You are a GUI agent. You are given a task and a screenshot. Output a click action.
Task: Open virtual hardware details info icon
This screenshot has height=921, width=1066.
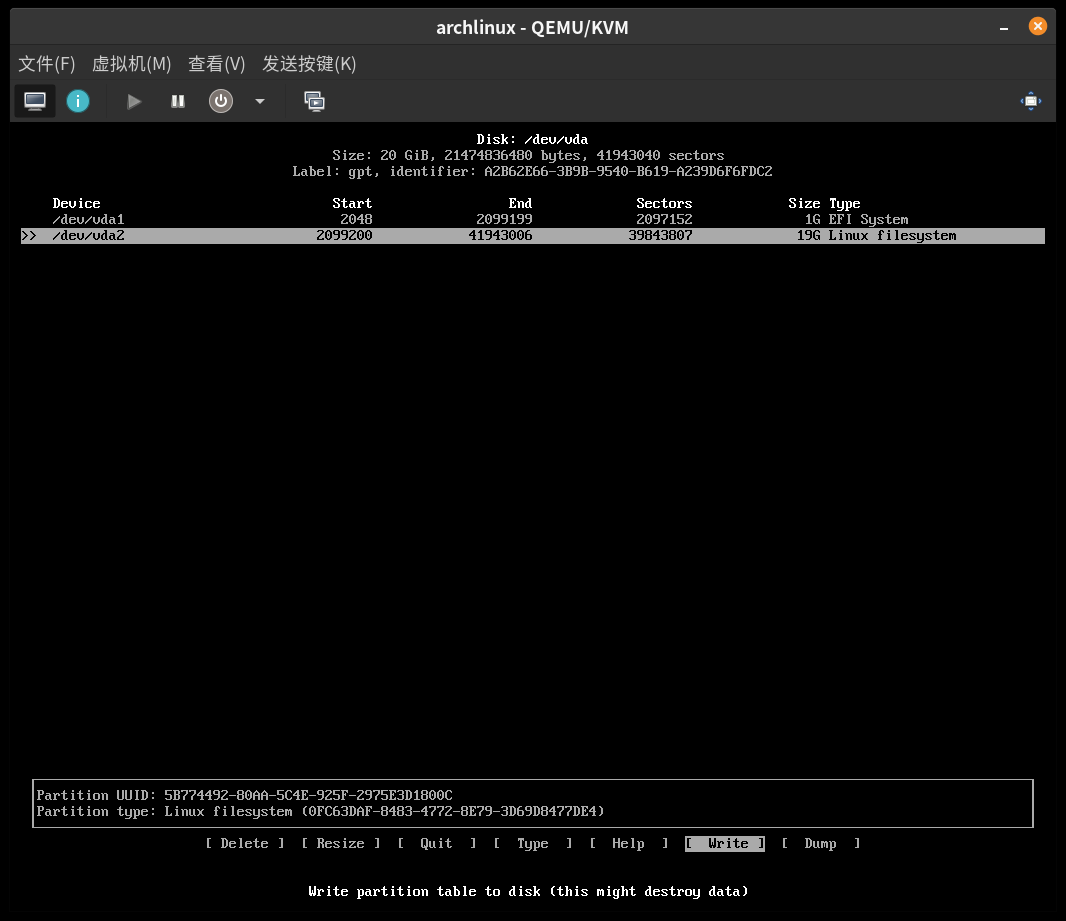coord(78,101)
